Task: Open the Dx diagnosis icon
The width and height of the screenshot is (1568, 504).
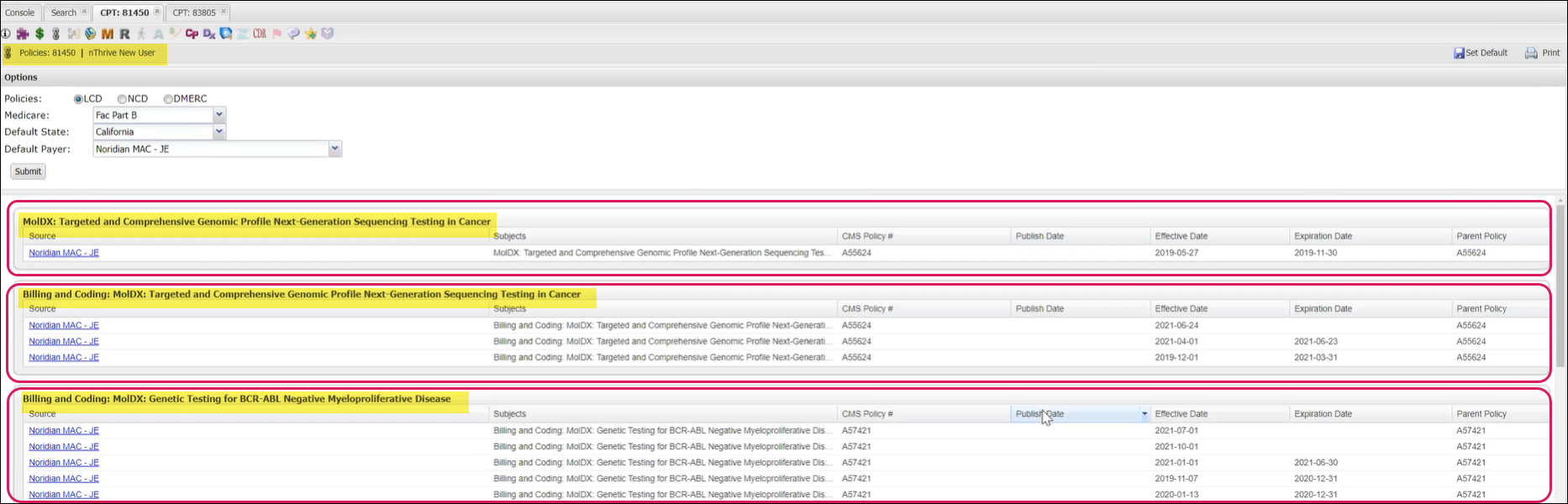Action: 209,34
